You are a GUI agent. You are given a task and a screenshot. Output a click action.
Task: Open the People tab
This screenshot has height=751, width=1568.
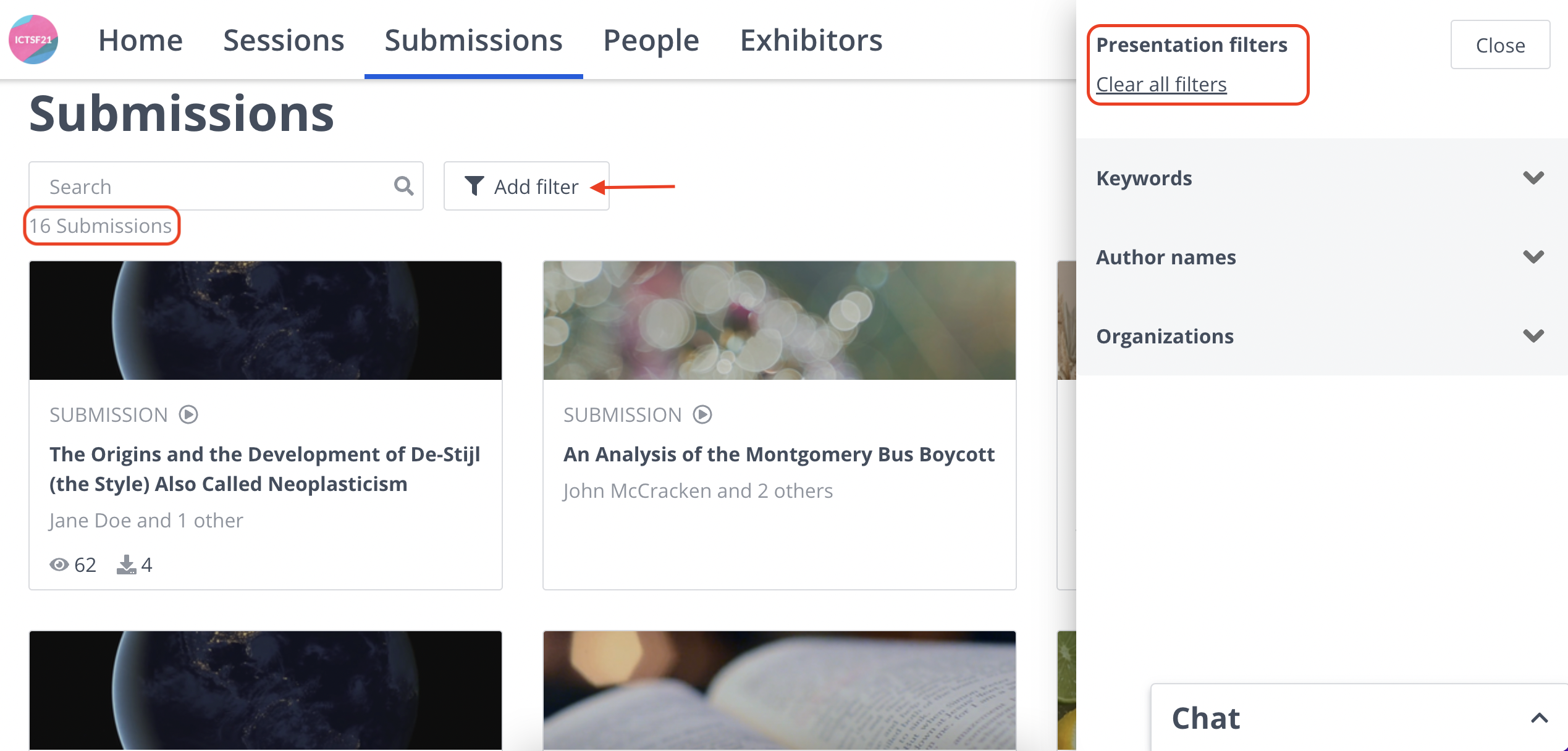[651, 40]
